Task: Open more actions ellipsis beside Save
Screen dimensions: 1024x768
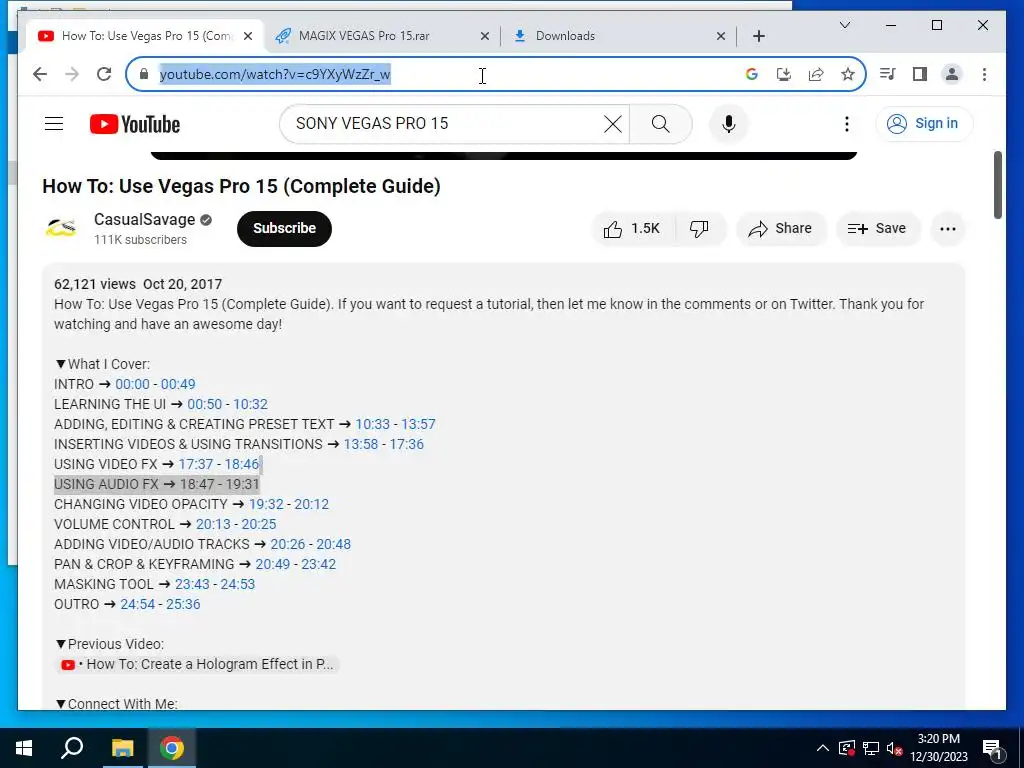Action: (x=948, y=229)
